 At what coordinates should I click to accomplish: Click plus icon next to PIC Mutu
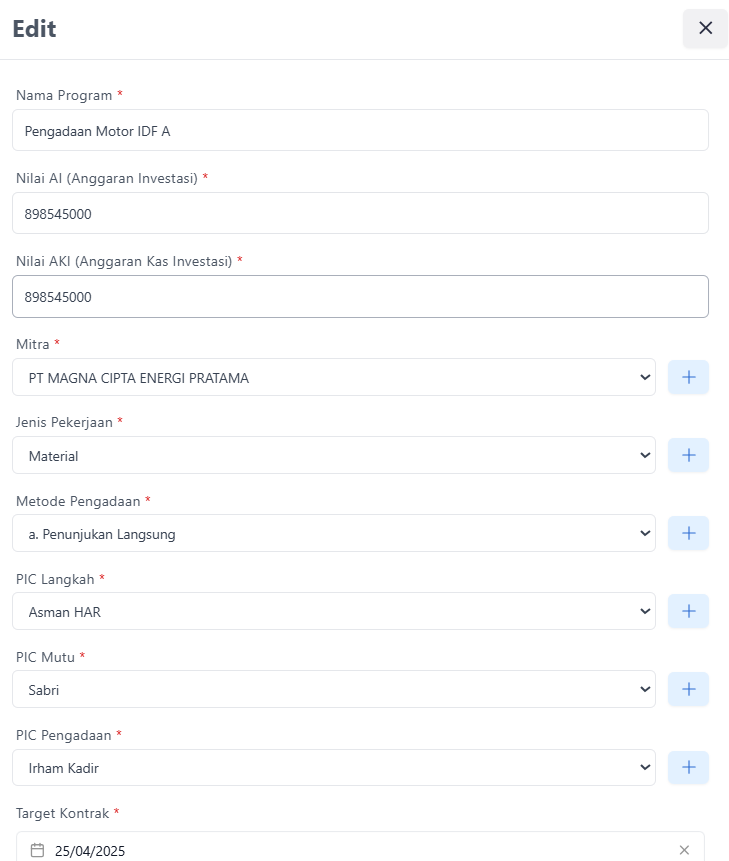688,689
